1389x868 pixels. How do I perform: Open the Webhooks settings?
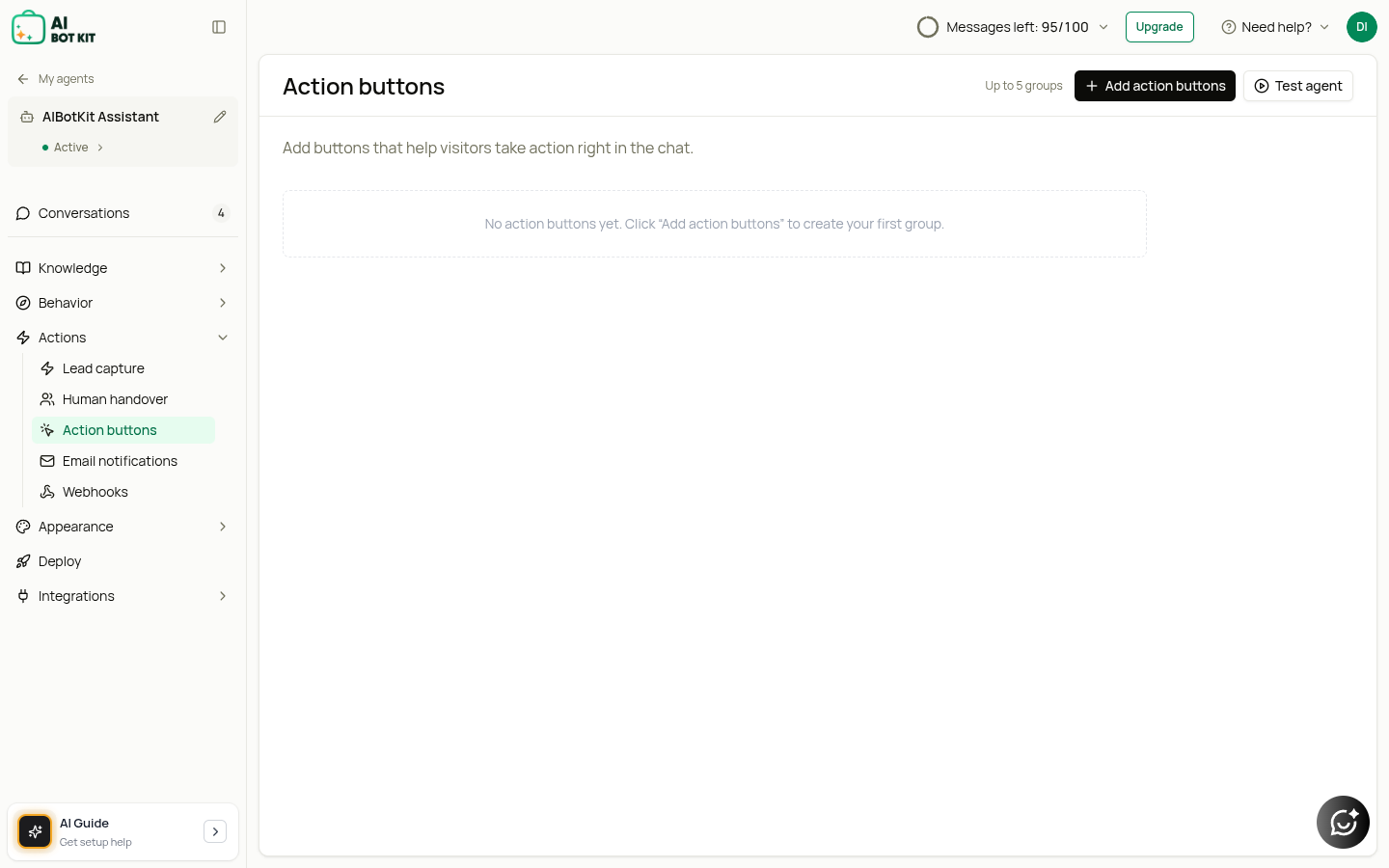click(x=123, y=492)
